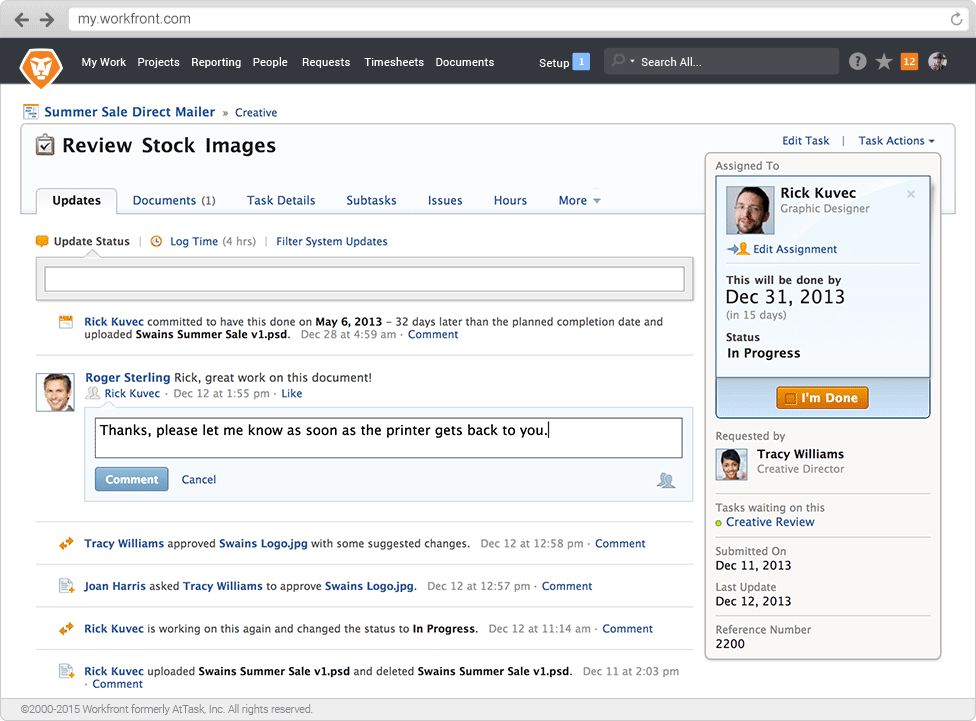Viewport: 976px width, 721px height.
Task: Click the user profile avatar in header
Action: click(x=937, y=62)
